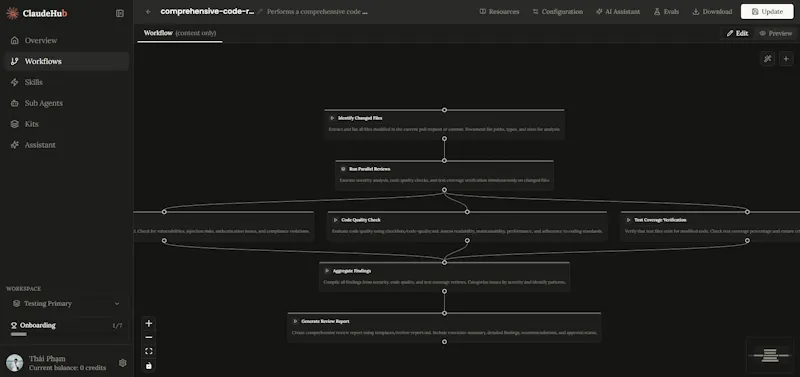Select the Code Quality Check node title
800x377 pixels.
(x=361, y=220)
